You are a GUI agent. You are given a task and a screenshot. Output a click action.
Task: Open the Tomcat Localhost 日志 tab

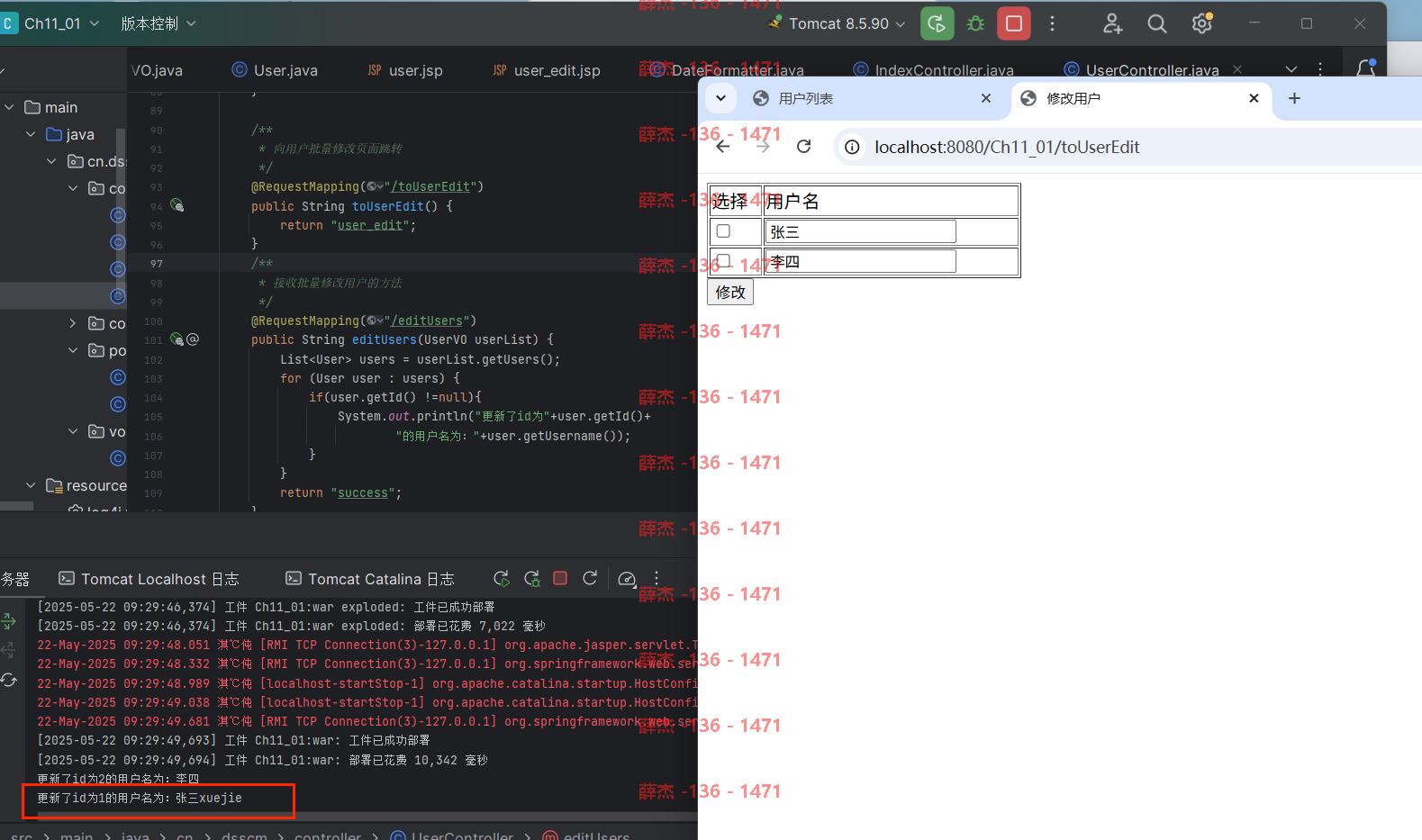coord(149,579)
